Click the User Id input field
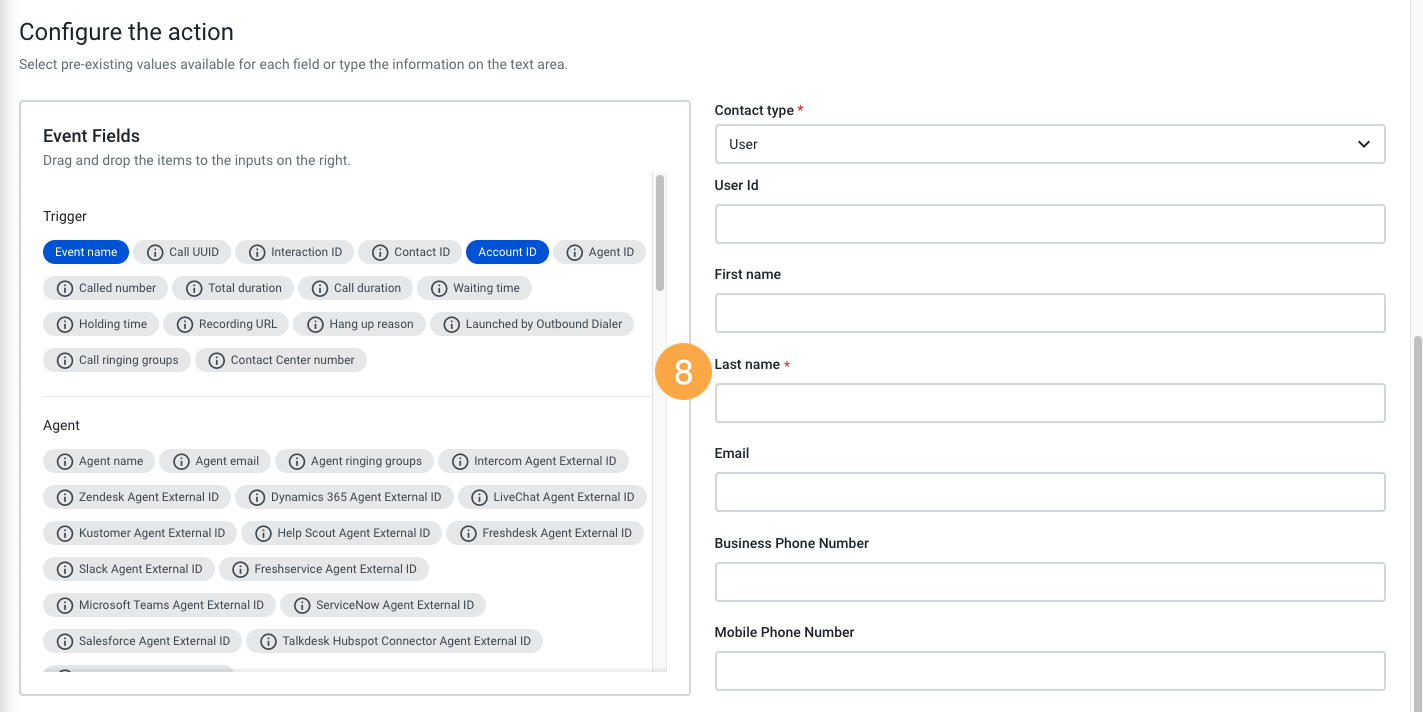 tap(1049, 222)
